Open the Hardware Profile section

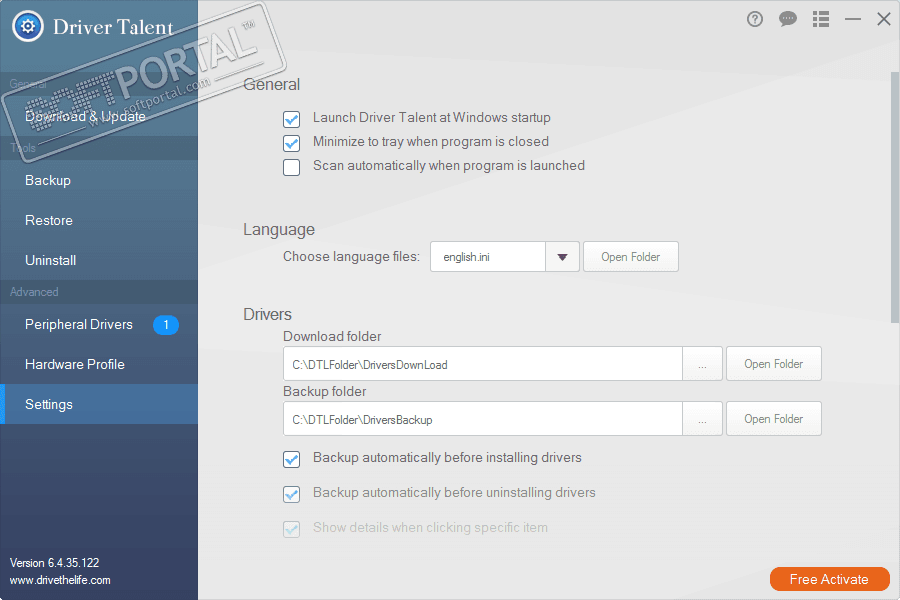[99, 364]
